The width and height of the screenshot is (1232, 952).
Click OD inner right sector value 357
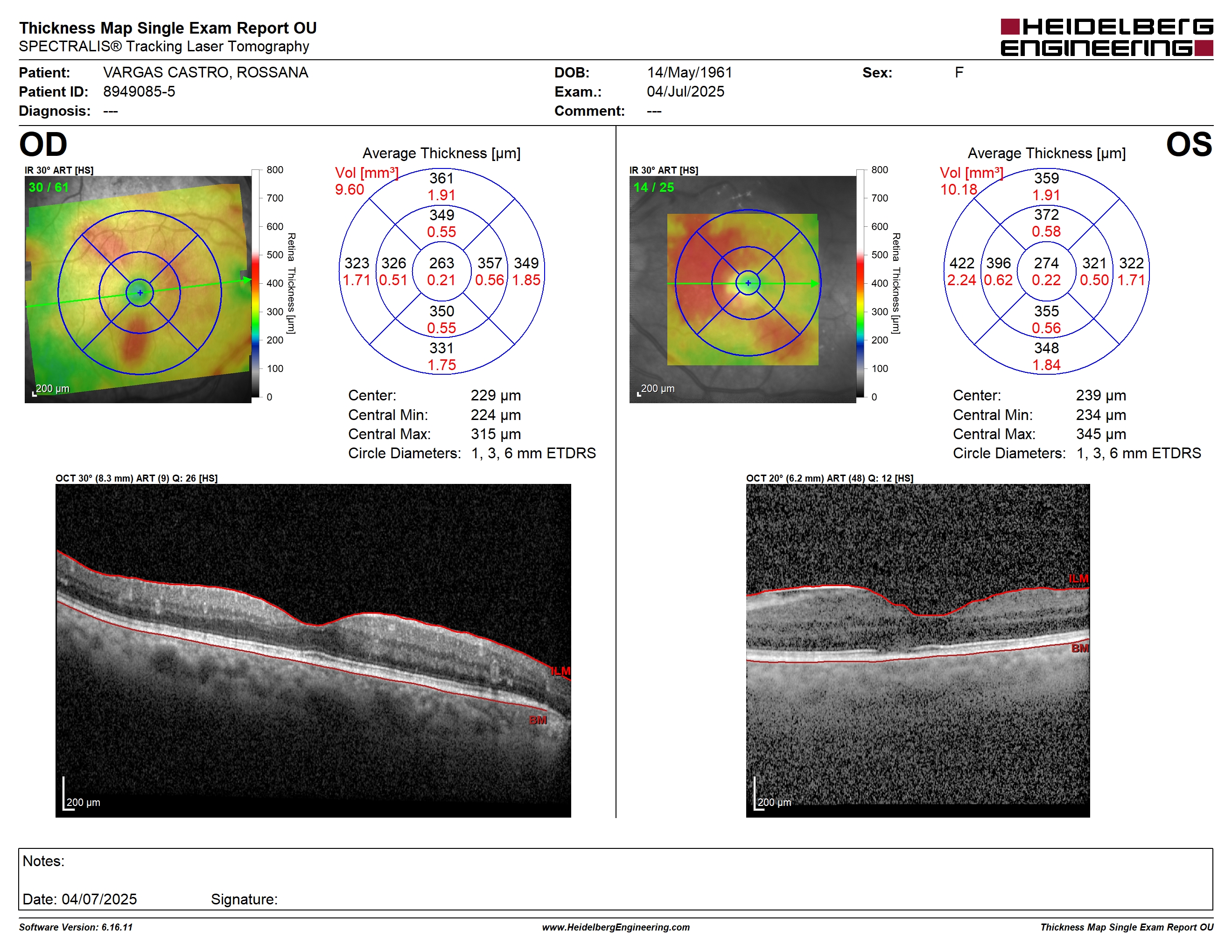coord(490,263)
